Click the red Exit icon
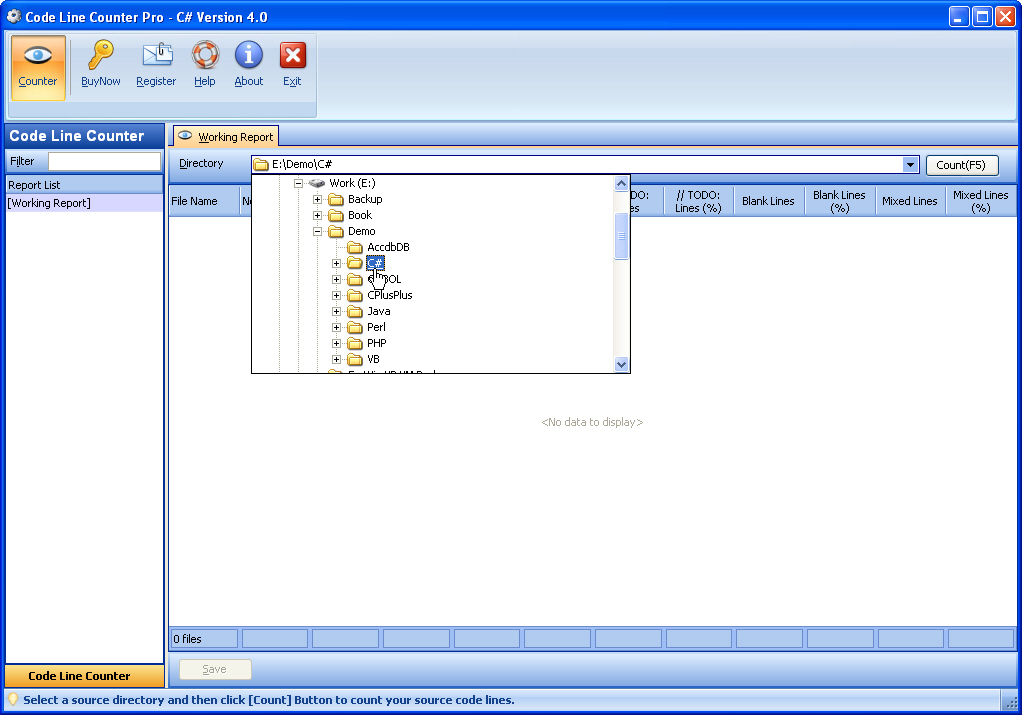The image size is (1022, 715). click(293, 55)
